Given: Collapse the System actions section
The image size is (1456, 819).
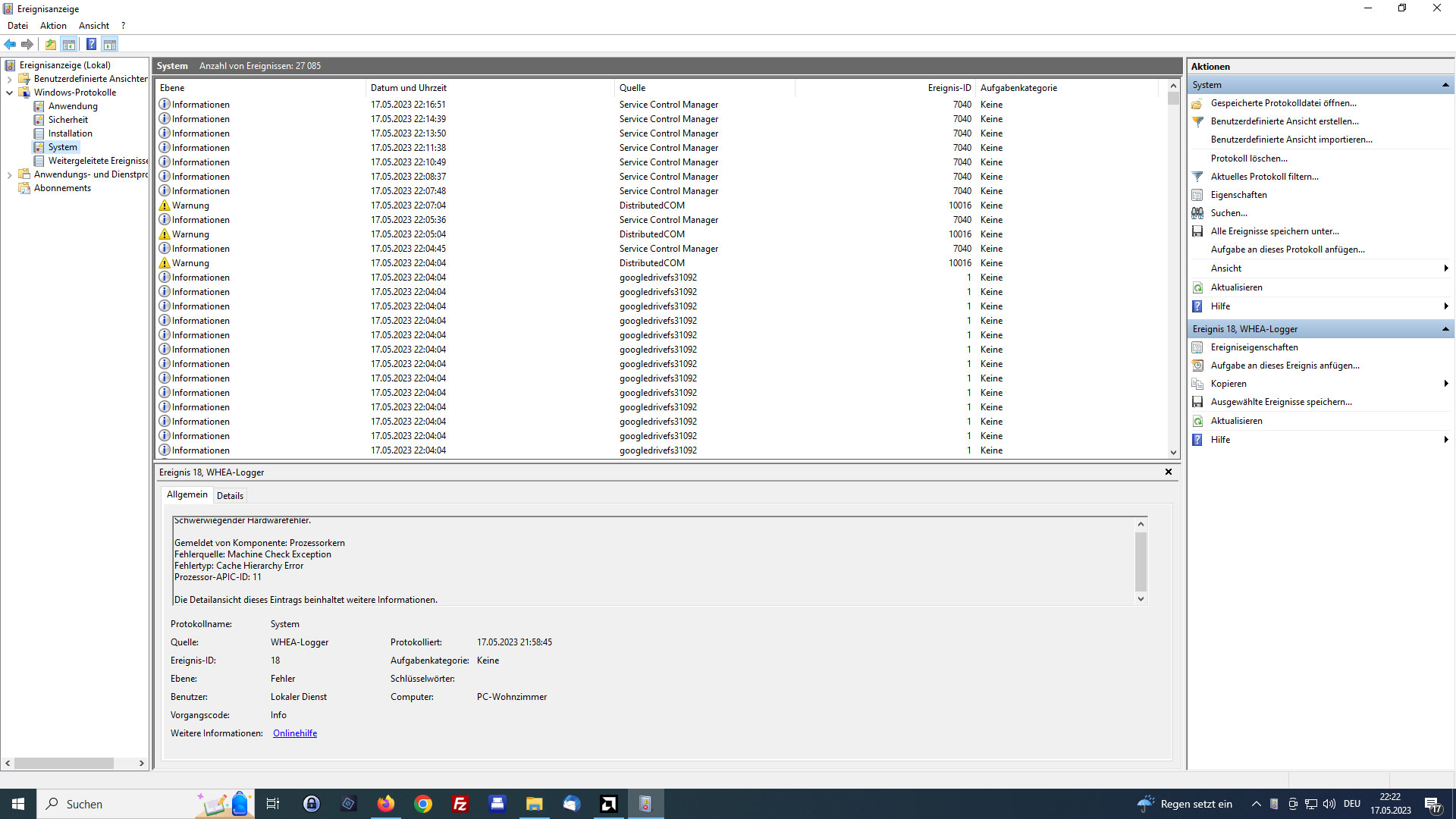Looking at the screenshot, I should pos(1445,85).
